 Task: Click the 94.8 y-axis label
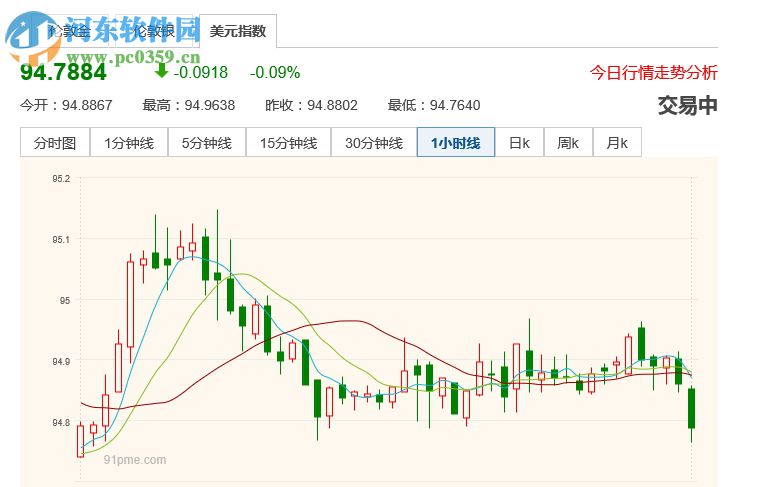click(61, 423)
